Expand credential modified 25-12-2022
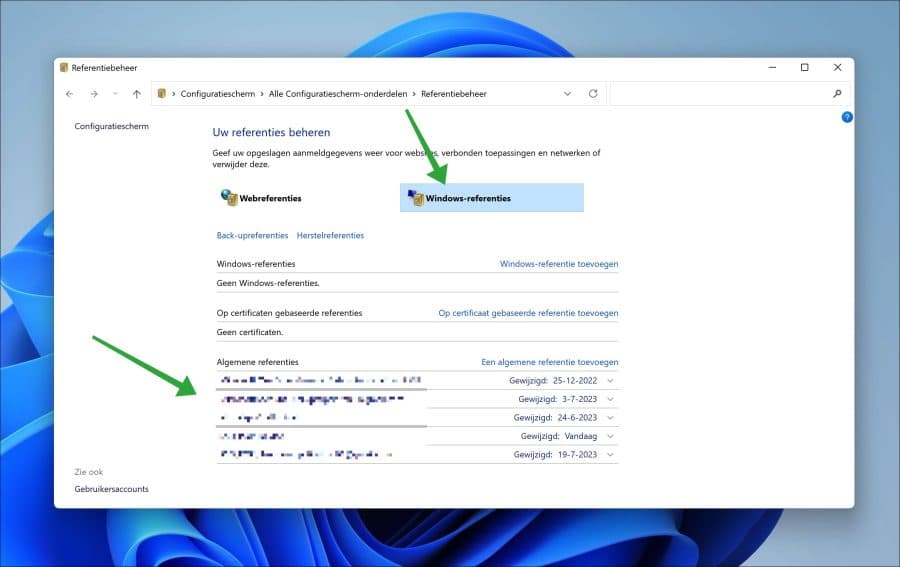The height and width of the screenshot is (567, 900). coord(610,380)
